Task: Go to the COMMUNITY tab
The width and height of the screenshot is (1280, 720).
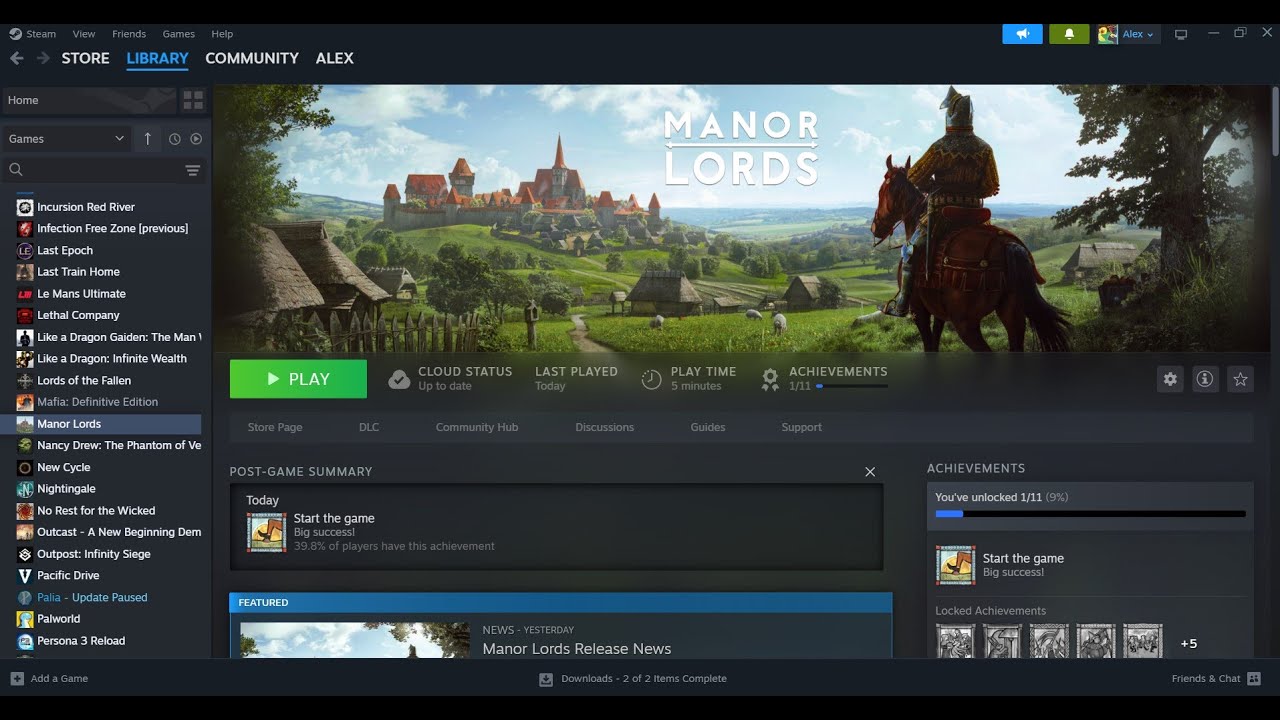Action: click(x=252, y=58)
